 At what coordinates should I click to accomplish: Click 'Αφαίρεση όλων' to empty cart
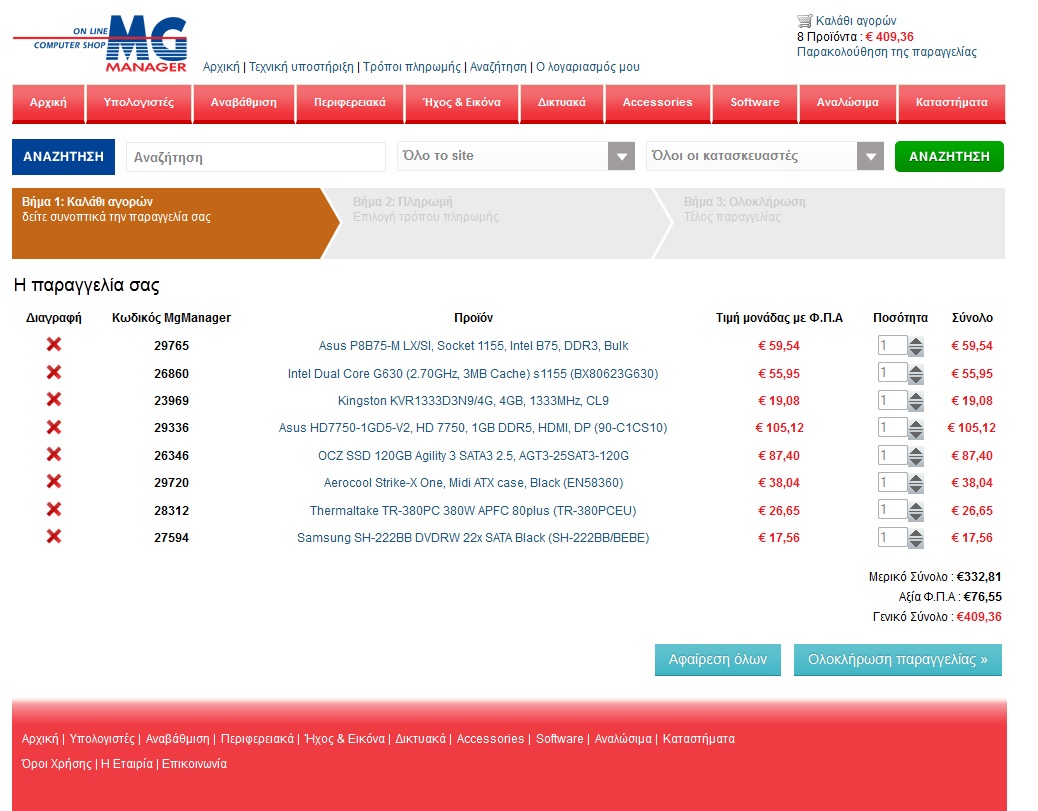(718, 659)
